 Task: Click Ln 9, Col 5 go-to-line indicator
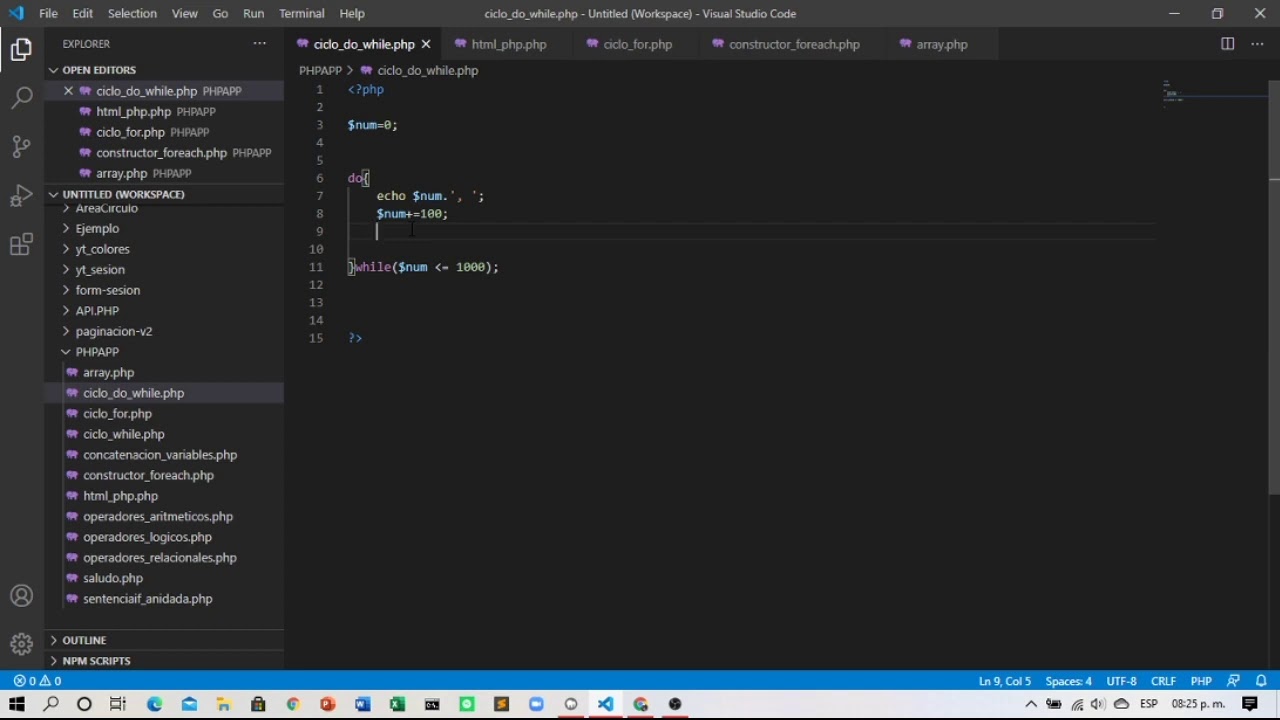1004,681
